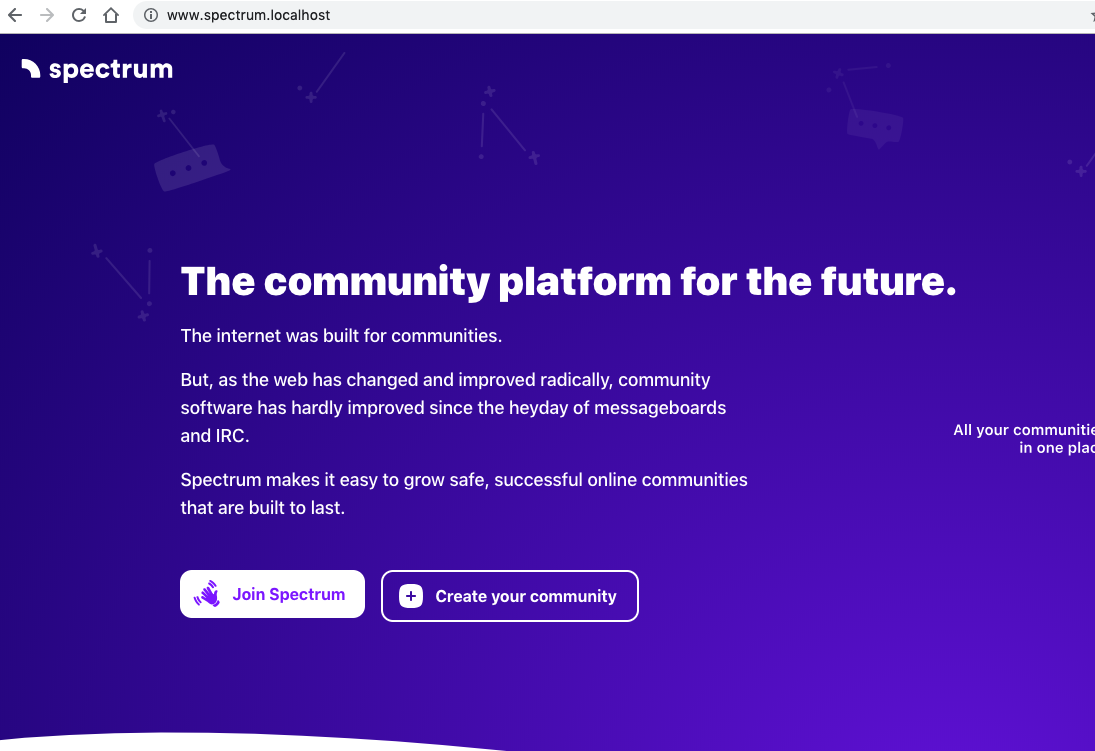Focus the www.spectrum.localhost address bar
Image resolution: width=1095 pixels, height=751 pixels.
coord(615,15)
